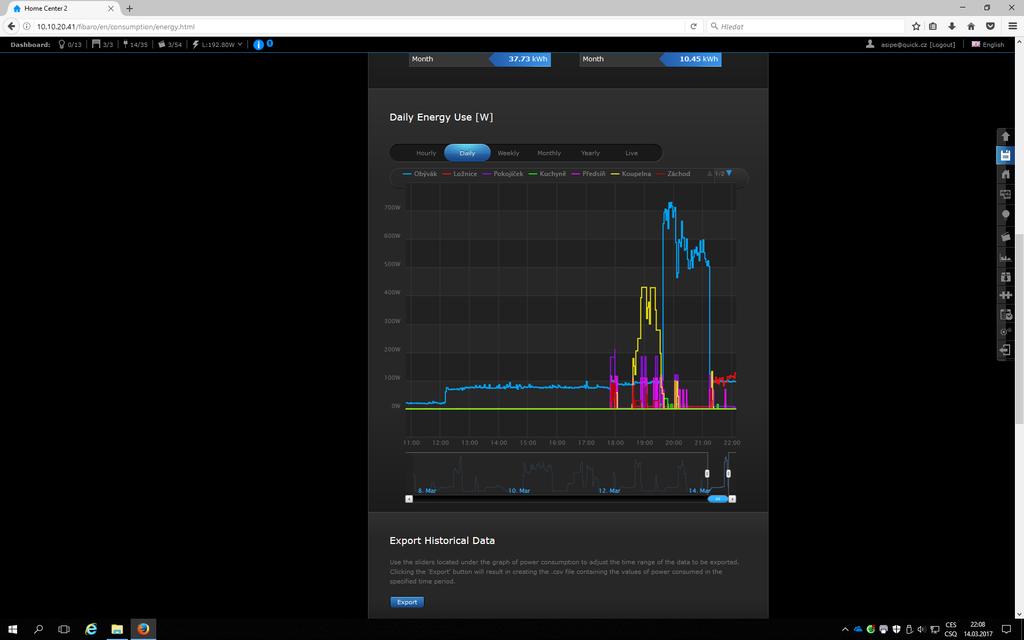Toggle the Koupelna series in the legend

[630, 174]
